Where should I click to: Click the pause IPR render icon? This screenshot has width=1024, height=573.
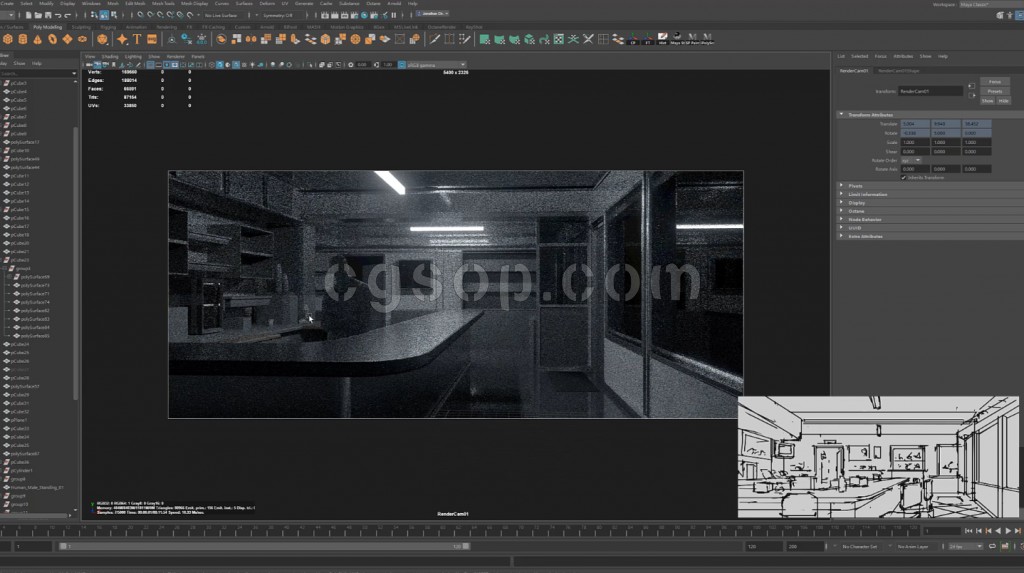[x=393, y=15]
